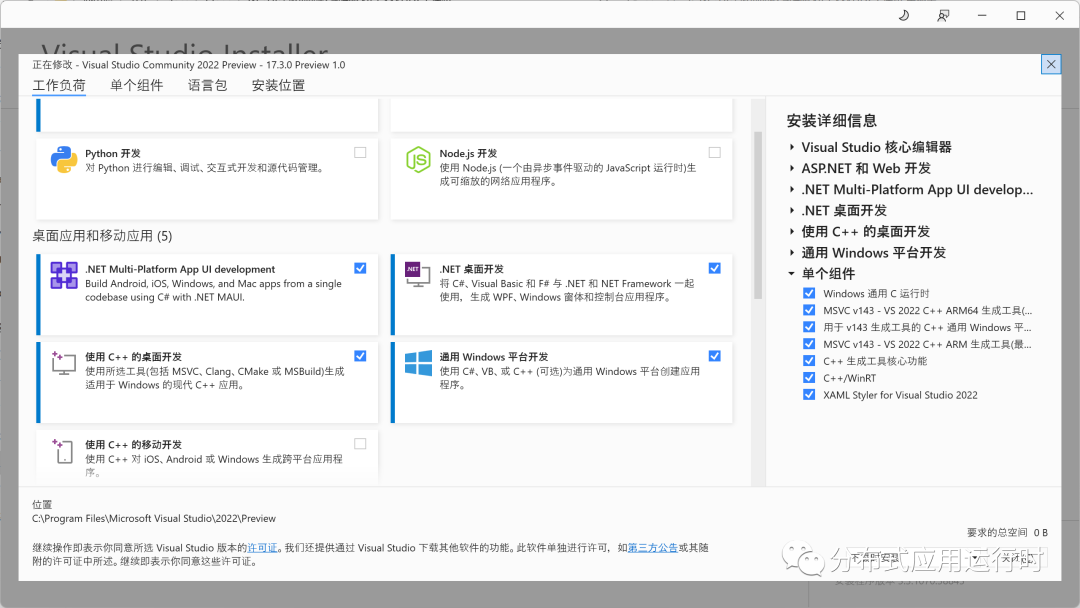Click the .NET MAUI workload icon
Image resolution: width=1080 pixels, height=608 pixels.
[63, 275]
